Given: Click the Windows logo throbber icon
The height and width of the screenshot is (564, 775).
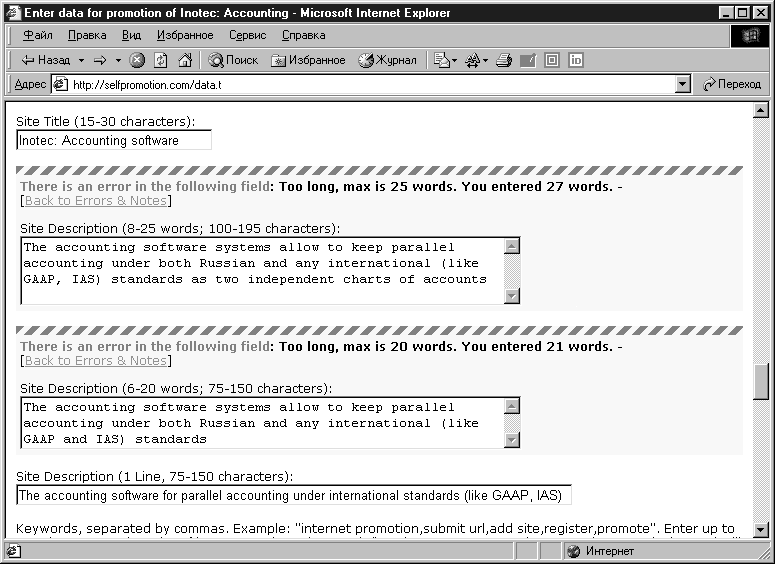Looking at the screenshot, I should point(750,36).
